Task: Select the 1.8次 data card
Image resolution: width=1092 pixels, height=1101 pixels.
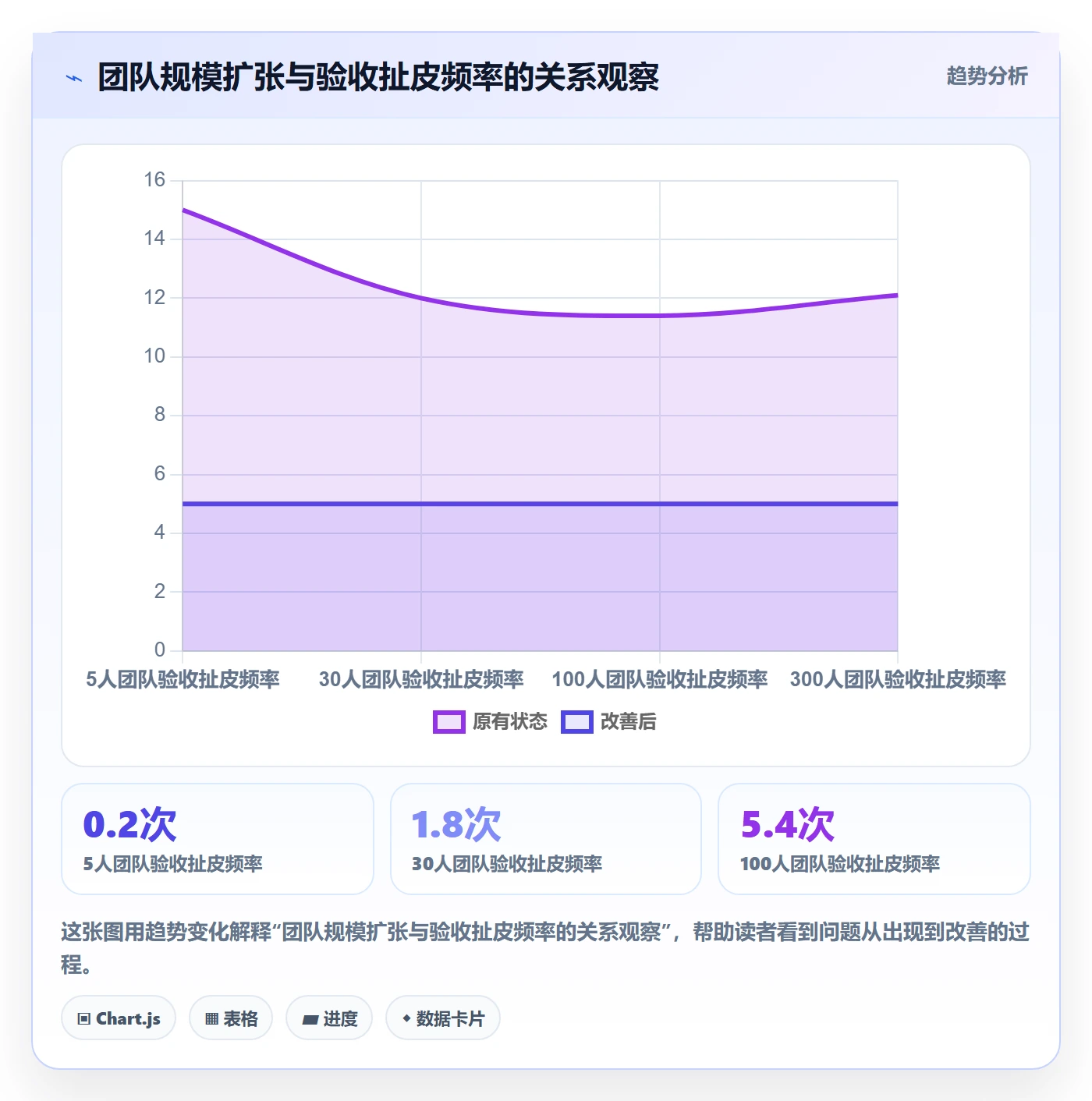Action: [546, 839]
